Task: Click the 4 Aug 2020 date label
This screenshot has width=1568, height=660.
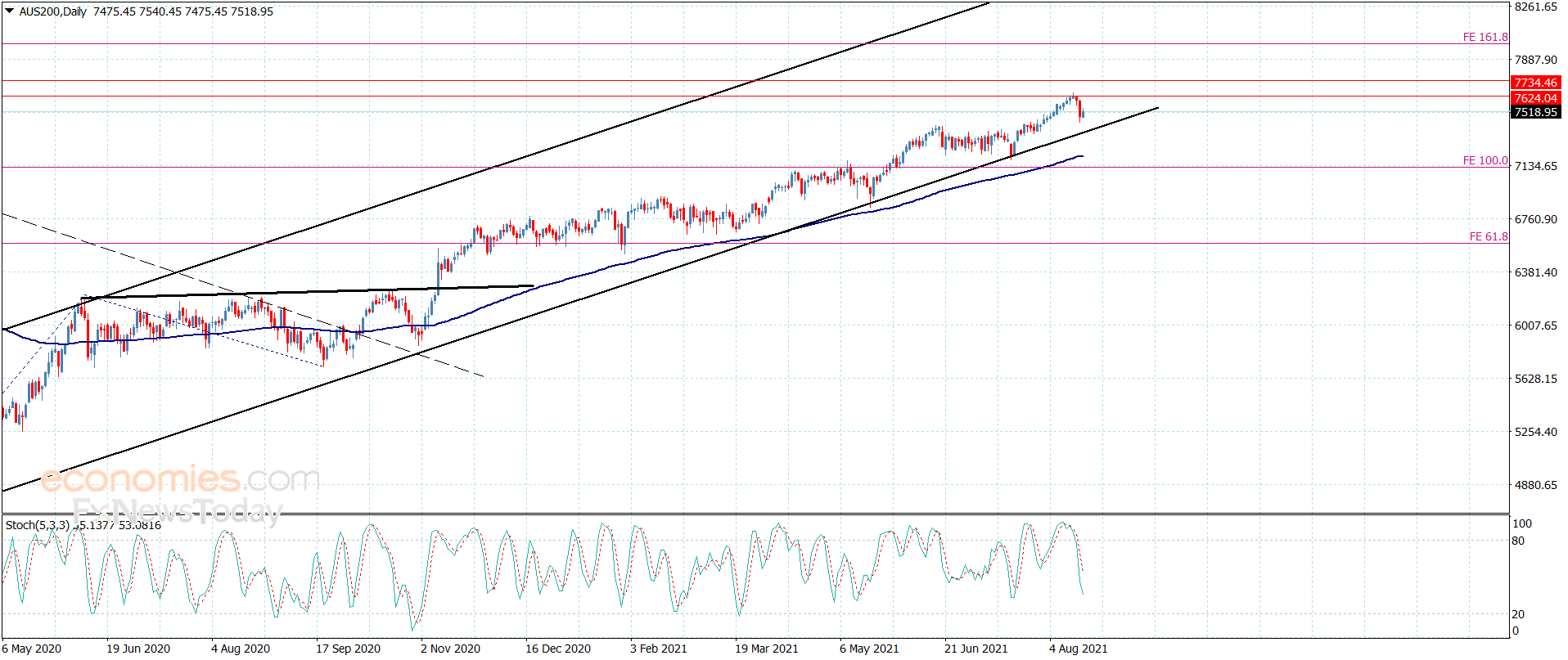Action: pyautogui.click(x=241, y=649)
